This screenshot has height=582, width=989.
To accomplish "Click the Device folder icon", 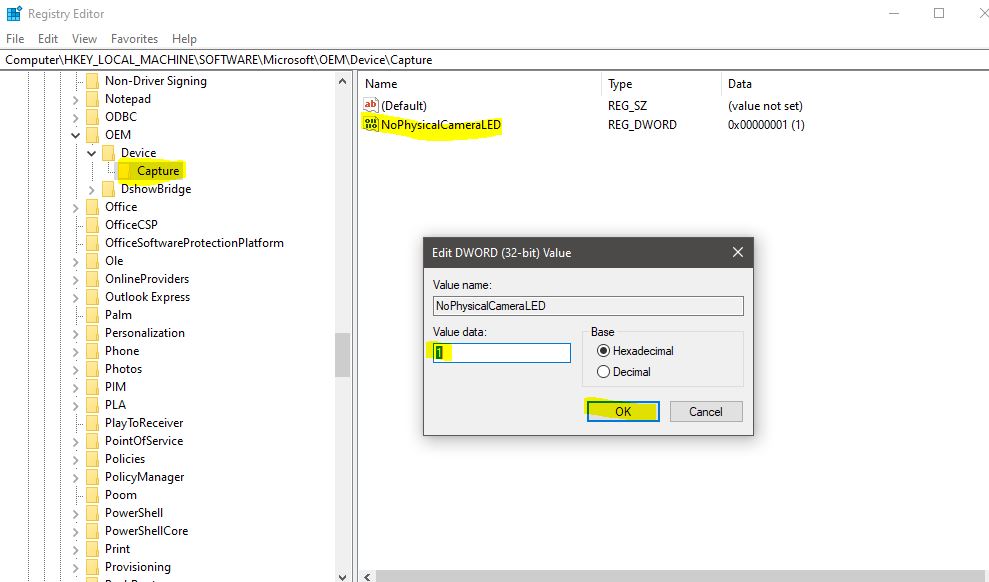I will 110,152.
